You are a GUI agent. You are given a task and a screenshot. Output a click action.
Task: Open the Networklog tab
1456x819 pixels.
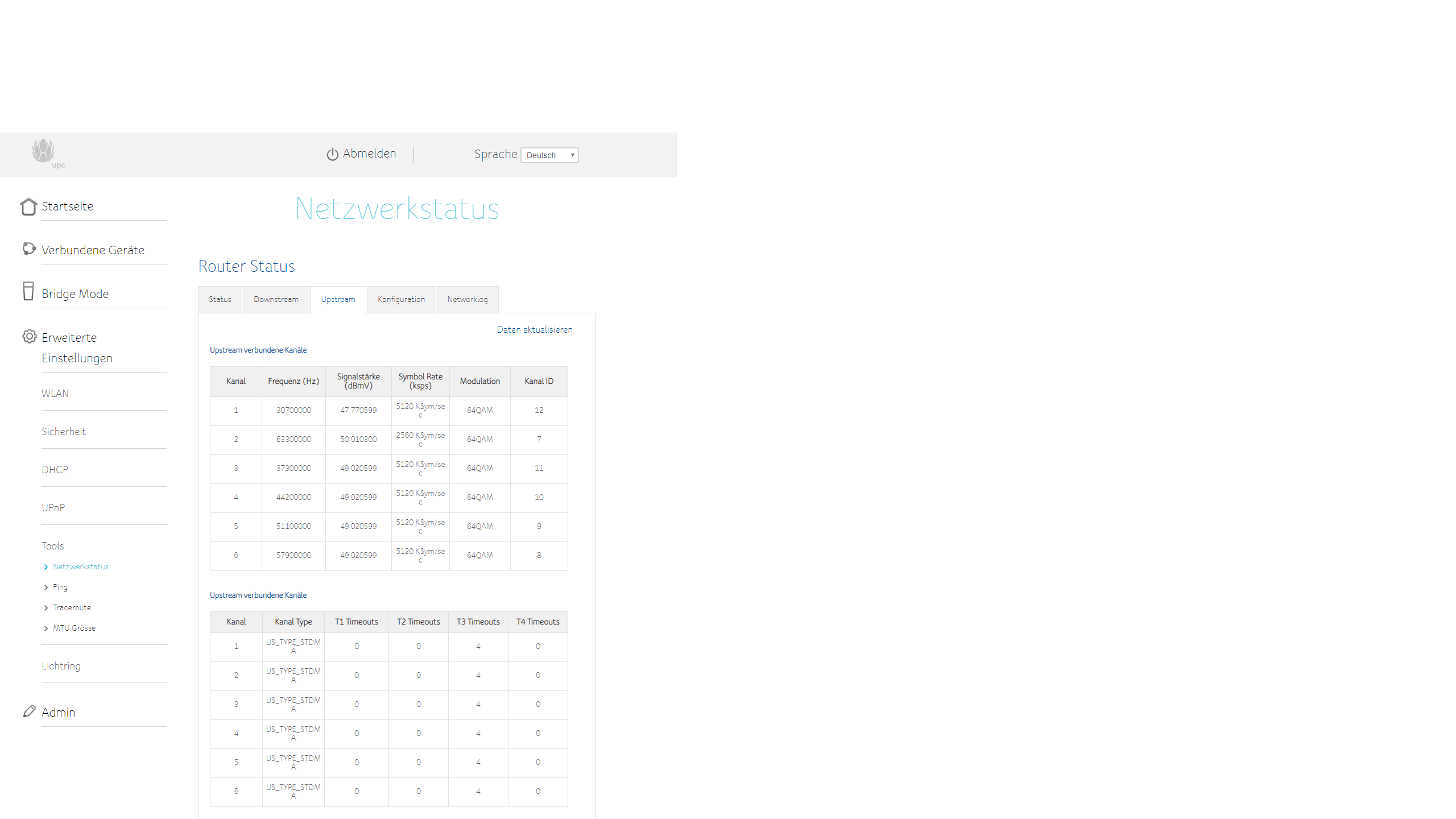coord(467,299)
